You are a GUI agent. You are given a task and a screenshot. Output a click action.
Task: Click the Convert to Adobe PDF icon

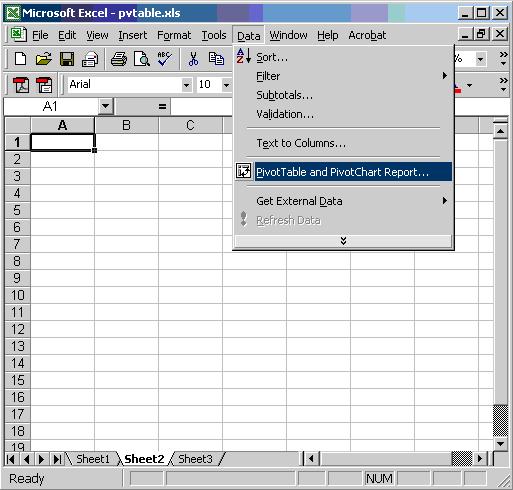[21, 85]
